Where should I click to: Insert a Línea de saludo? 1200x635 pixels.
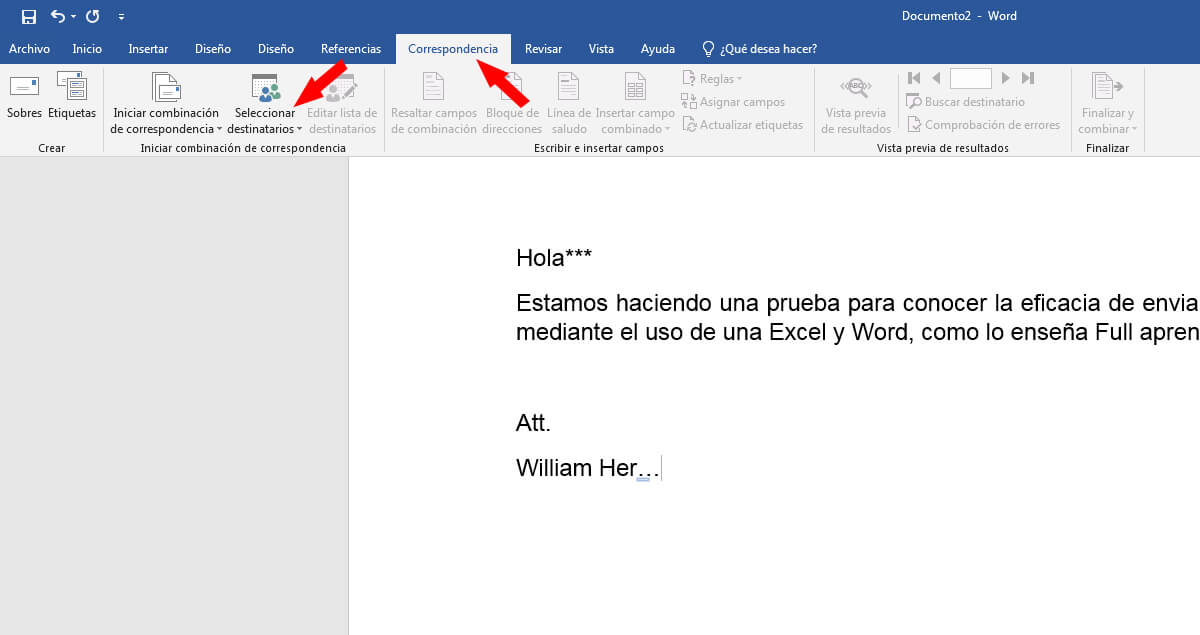pyautogui.click(x=569, y=104)
